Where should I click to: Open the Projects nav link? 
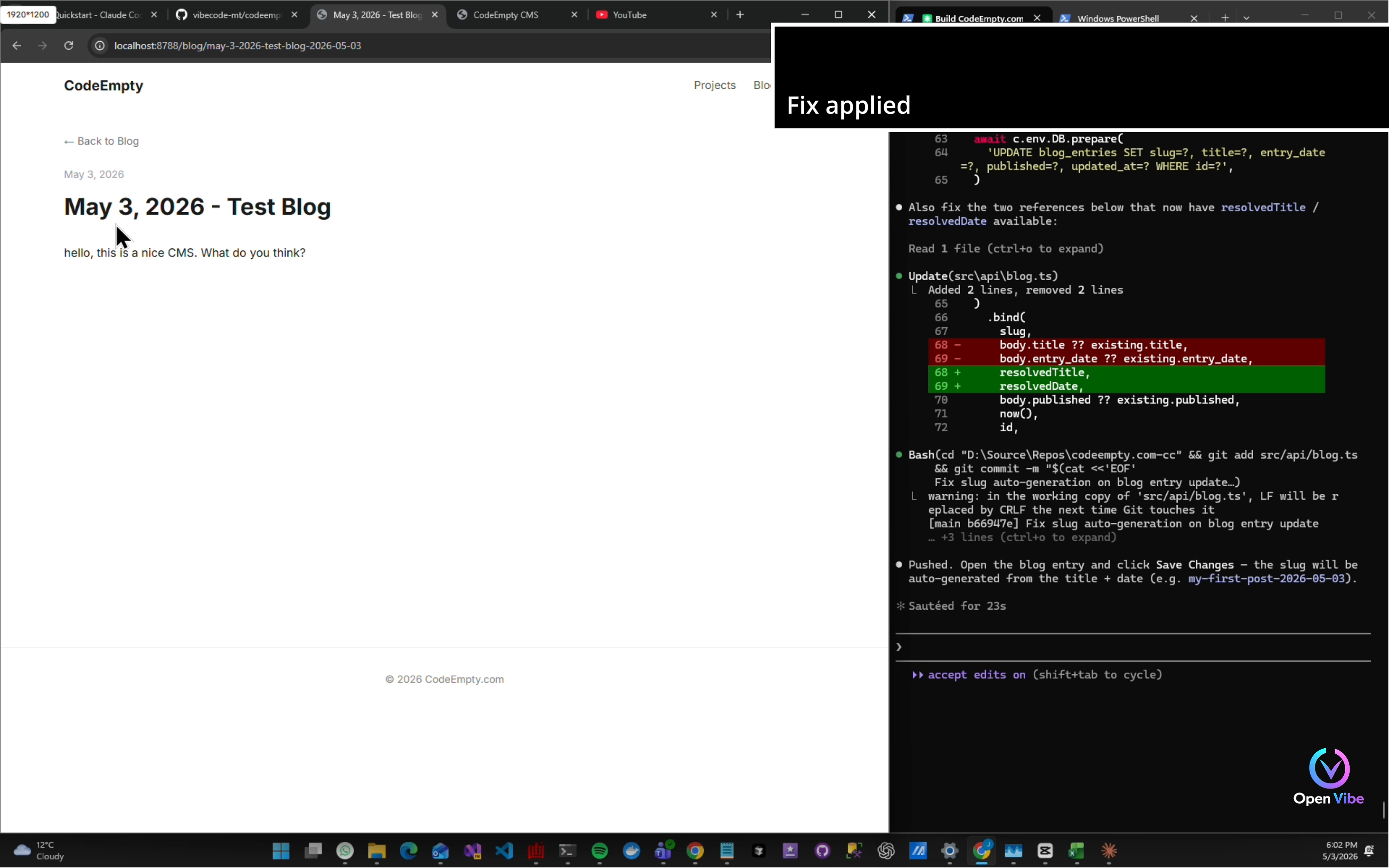click(x=715, y=85)
